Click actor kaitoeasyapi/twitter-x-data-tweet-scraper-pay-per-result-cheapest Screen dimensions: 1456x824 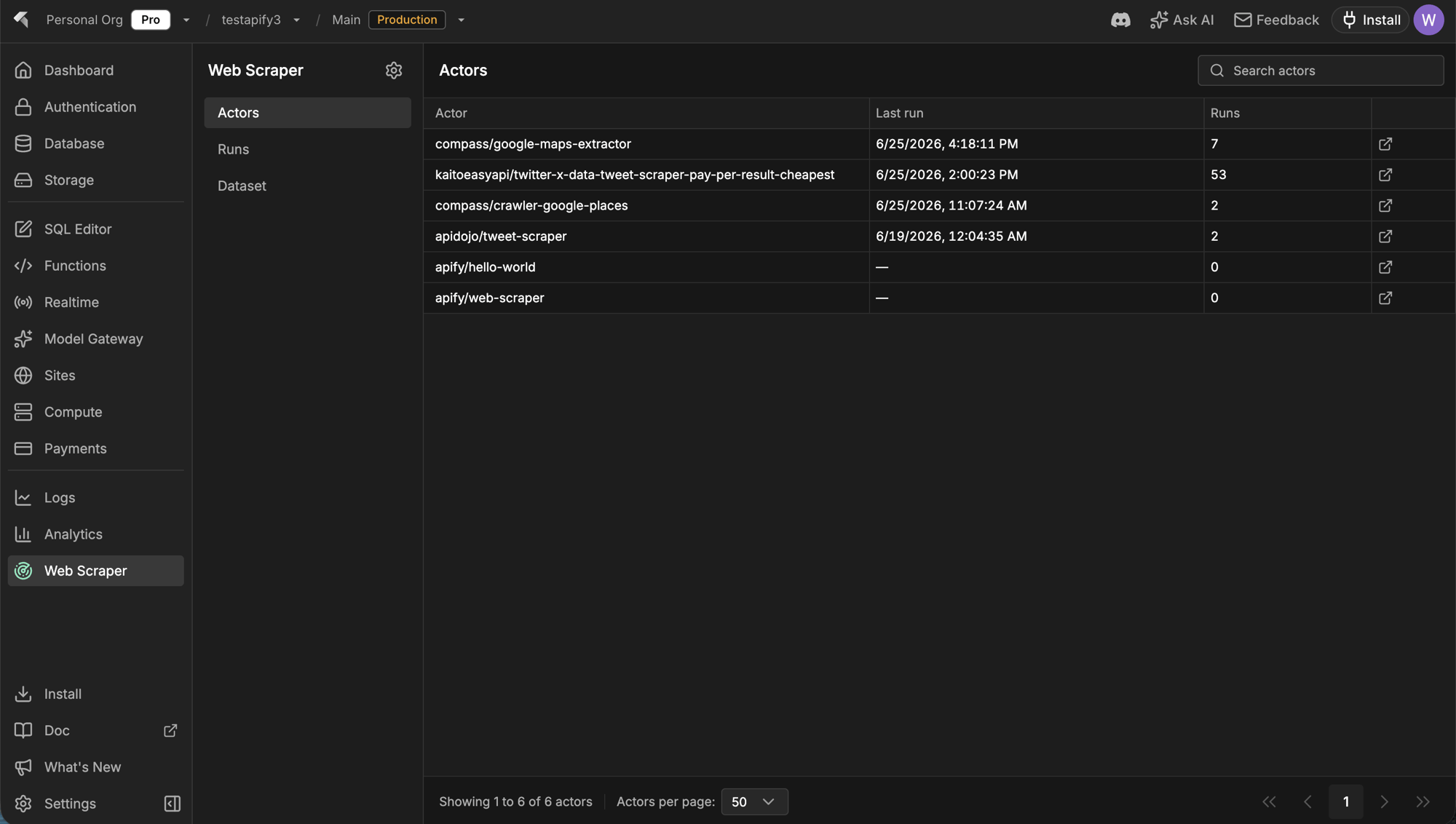click(635, 175)
